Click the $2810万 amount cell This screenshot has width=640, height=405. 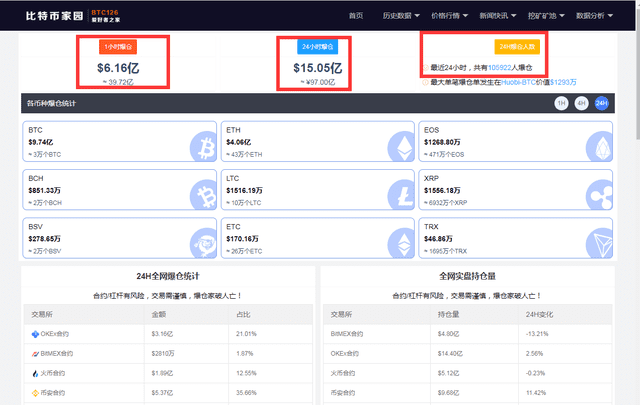[x=163, y=354]
